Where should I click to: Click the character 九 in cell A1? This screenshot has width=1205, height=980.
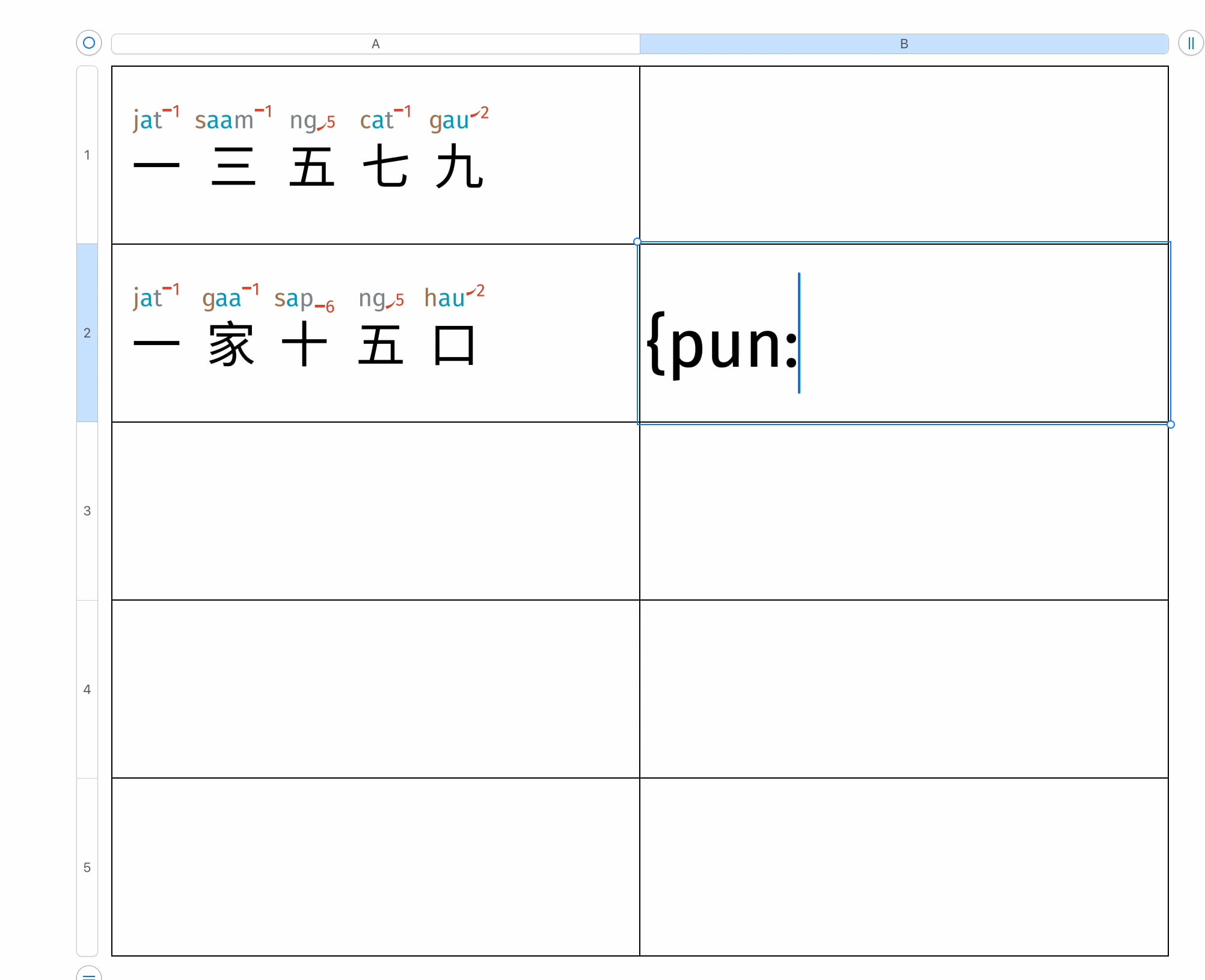point(459,167)
